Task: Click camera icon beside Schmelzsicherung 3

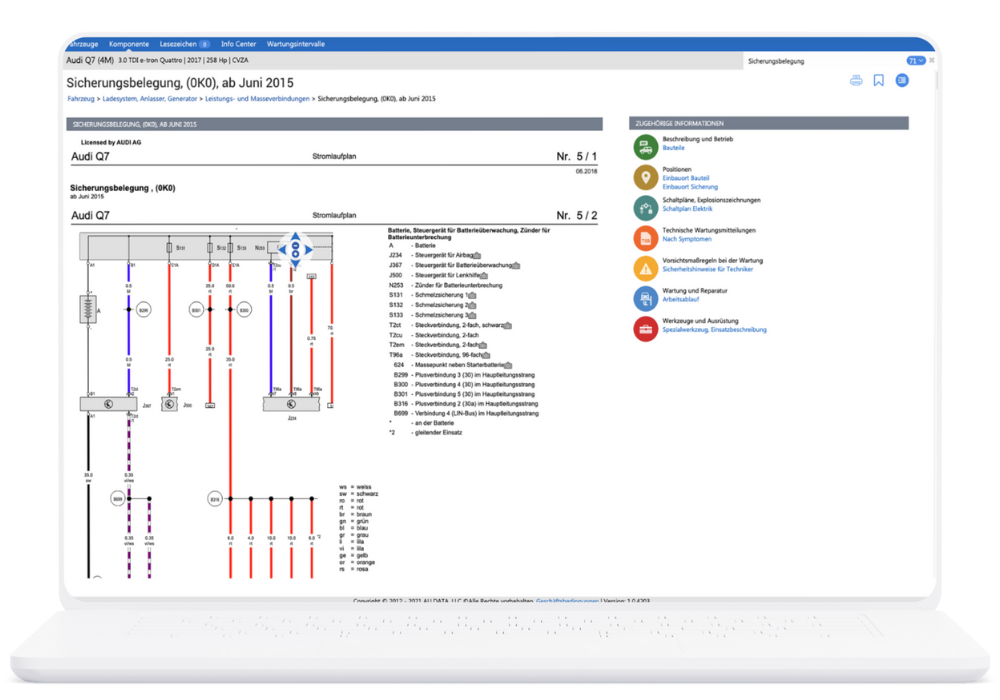Action: point(472,315)
